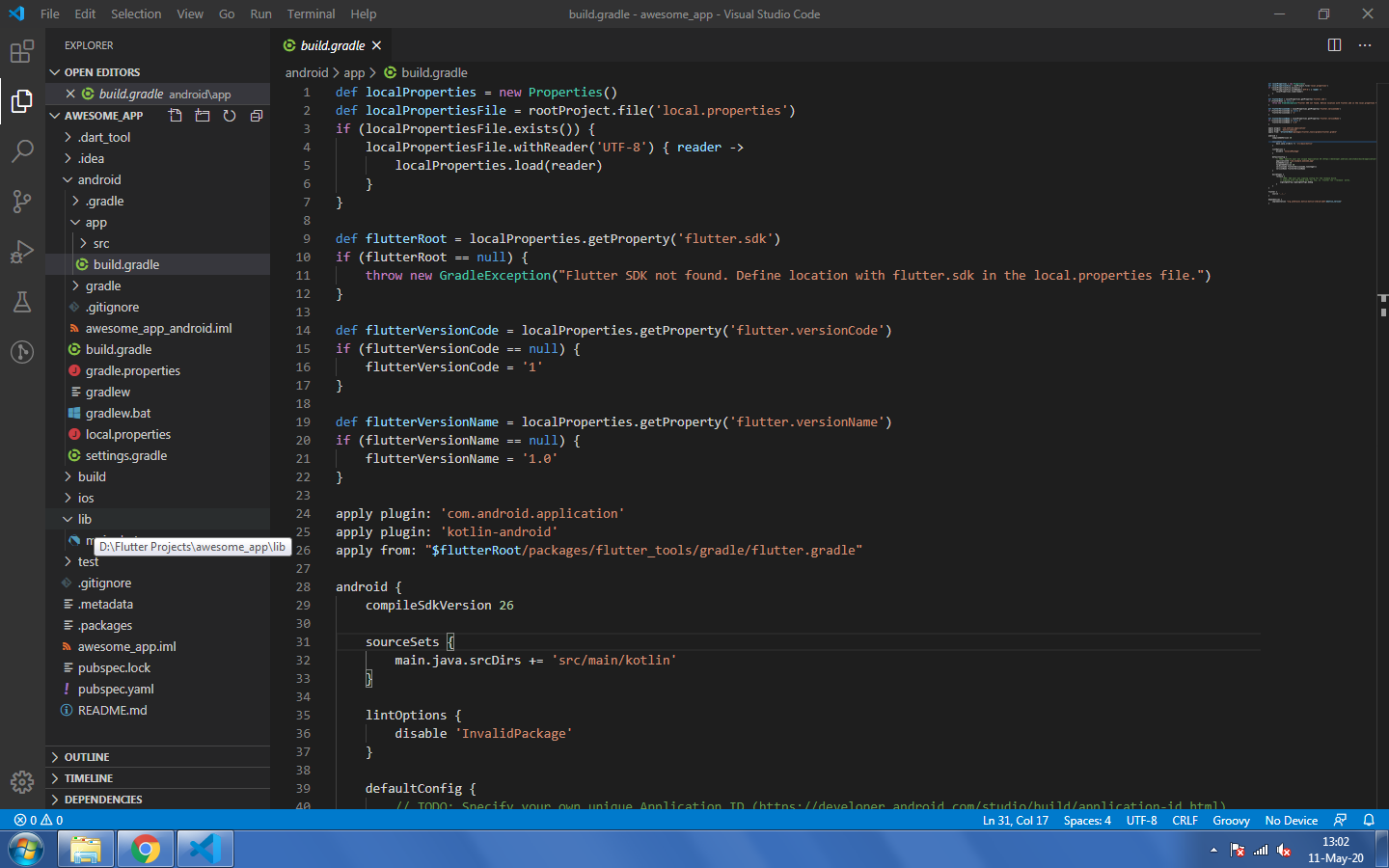The height and width of the screenshot is (868, 1389).
Task: Expand the OUTLINE panel
Action: [x=158, y=757]
